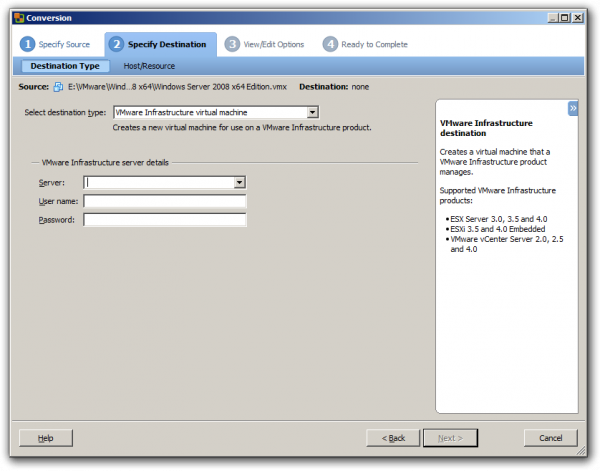Click the step 2 number circle icon
The width and height of the screenshot is (600, 471).
click(116, 44)
